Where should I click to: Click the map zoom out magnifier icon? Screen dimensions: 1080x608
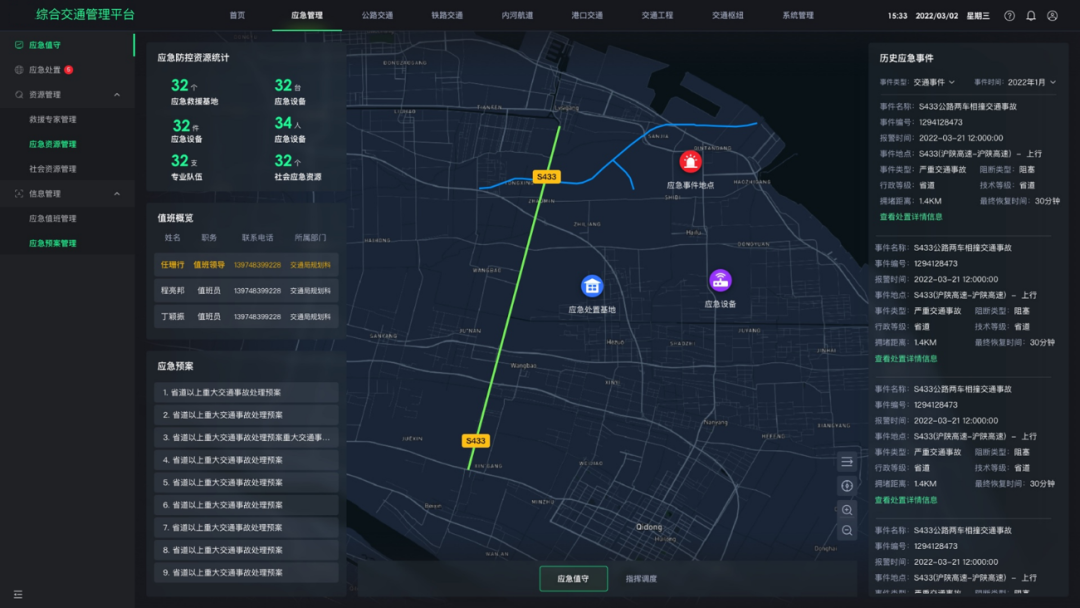coord(847,531)
